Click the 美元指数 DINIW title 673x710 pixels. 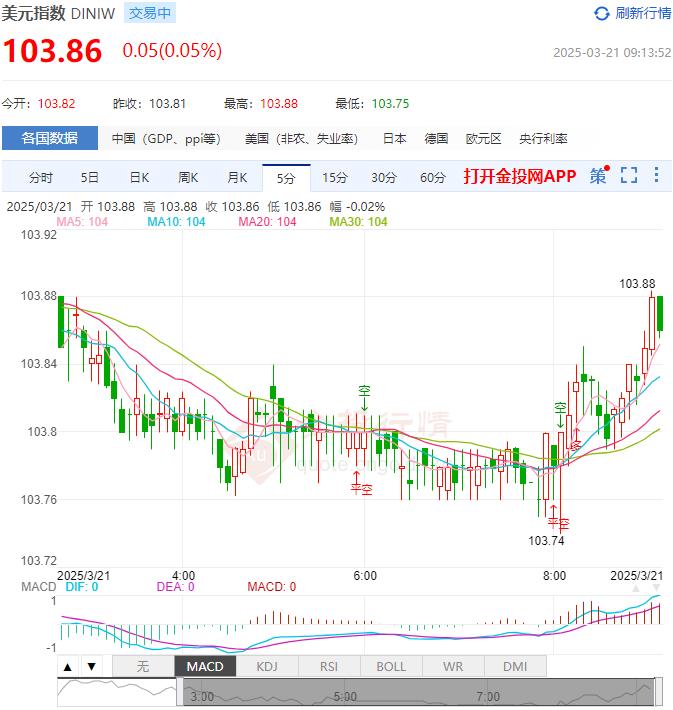click(x=58, y=14)
